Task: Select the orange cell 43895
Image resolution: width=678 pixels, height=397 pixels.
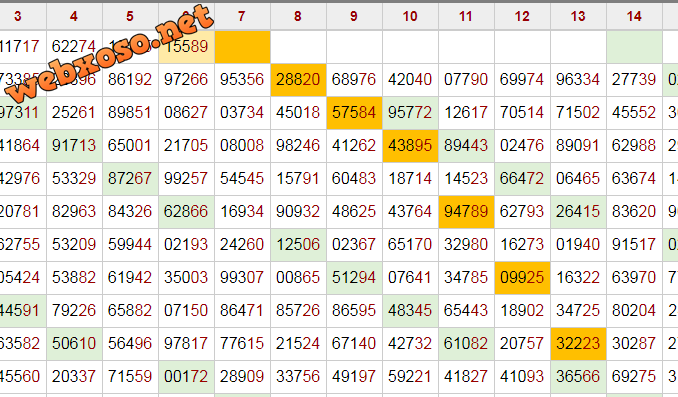Action: pyautogui.click(x=410, y=146)
